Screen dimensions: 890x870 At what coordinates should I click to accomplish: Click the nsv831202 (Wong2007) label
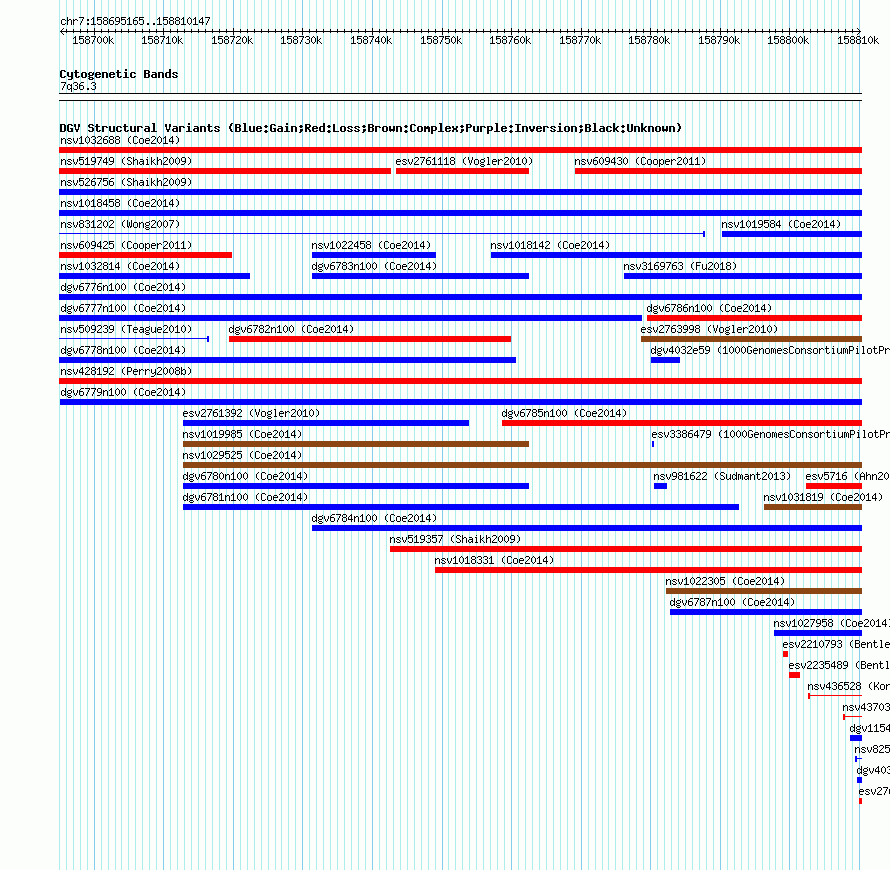[x=120, y=224]
